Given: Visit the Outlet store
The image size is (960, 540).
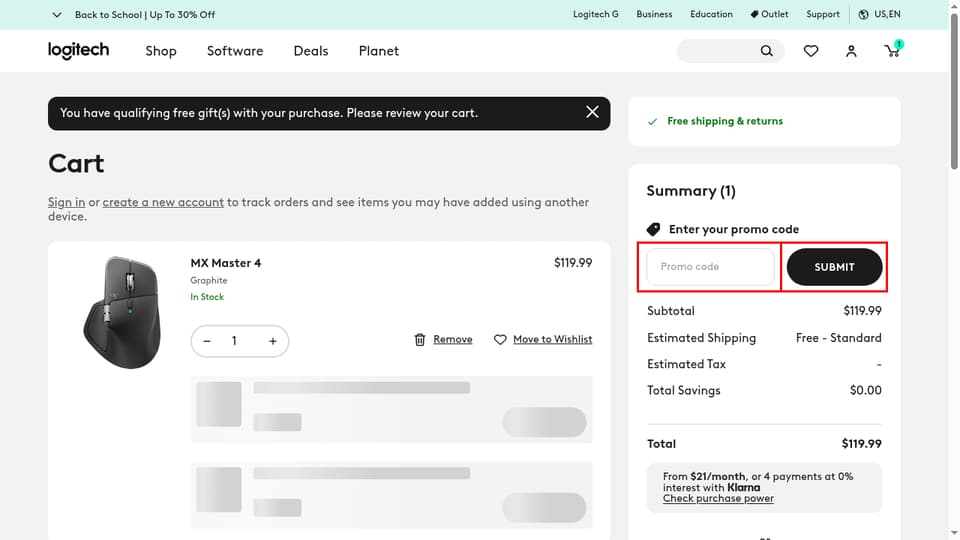Looking at the screenshot, I should click(x=769, y=14).
